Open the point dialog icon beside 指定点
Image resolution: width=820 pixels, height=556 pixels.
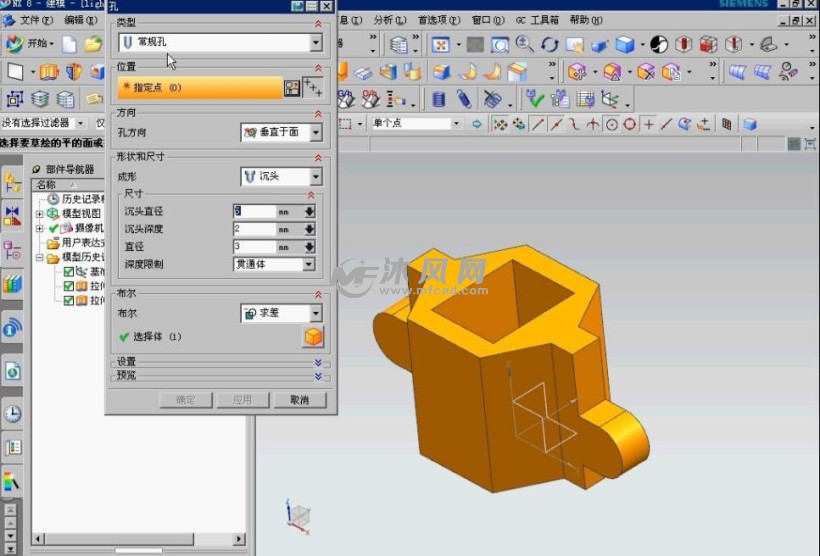coord(293,88)
